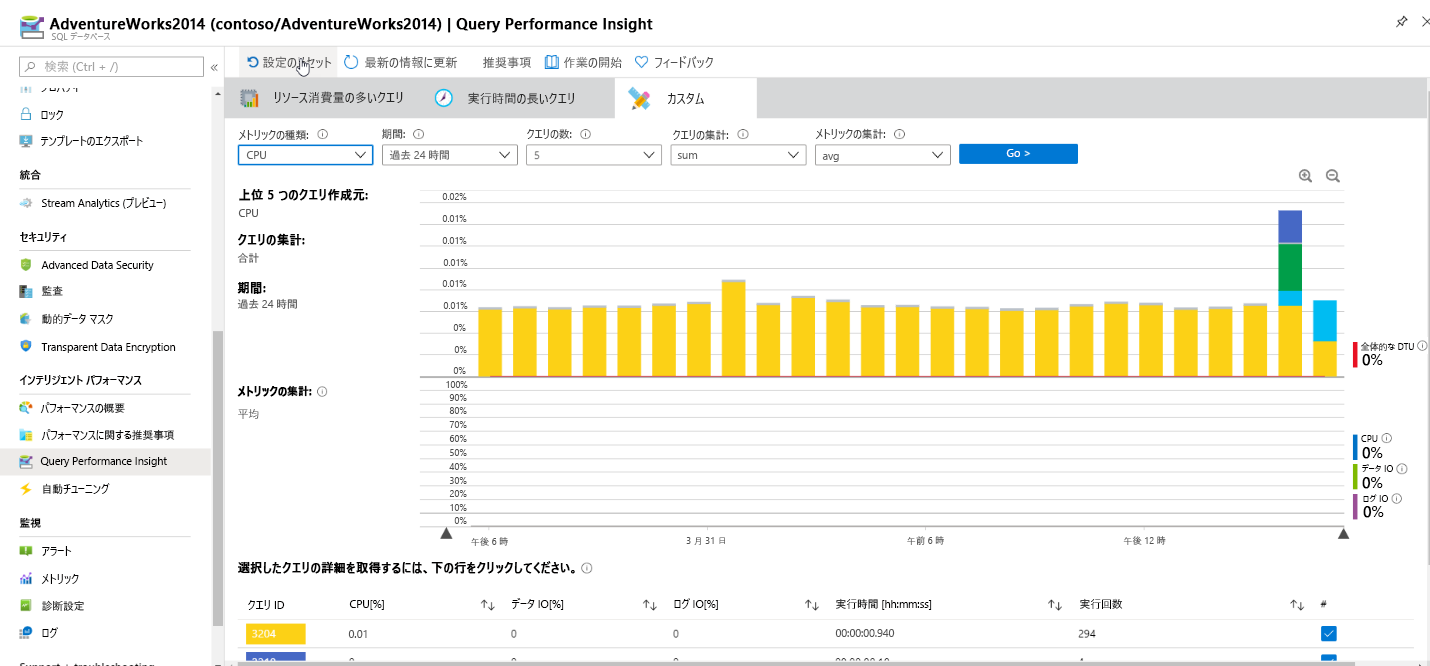Open アラート in the monitoring section
Viewport: 1430px width, 666px height.
point(57,551)
